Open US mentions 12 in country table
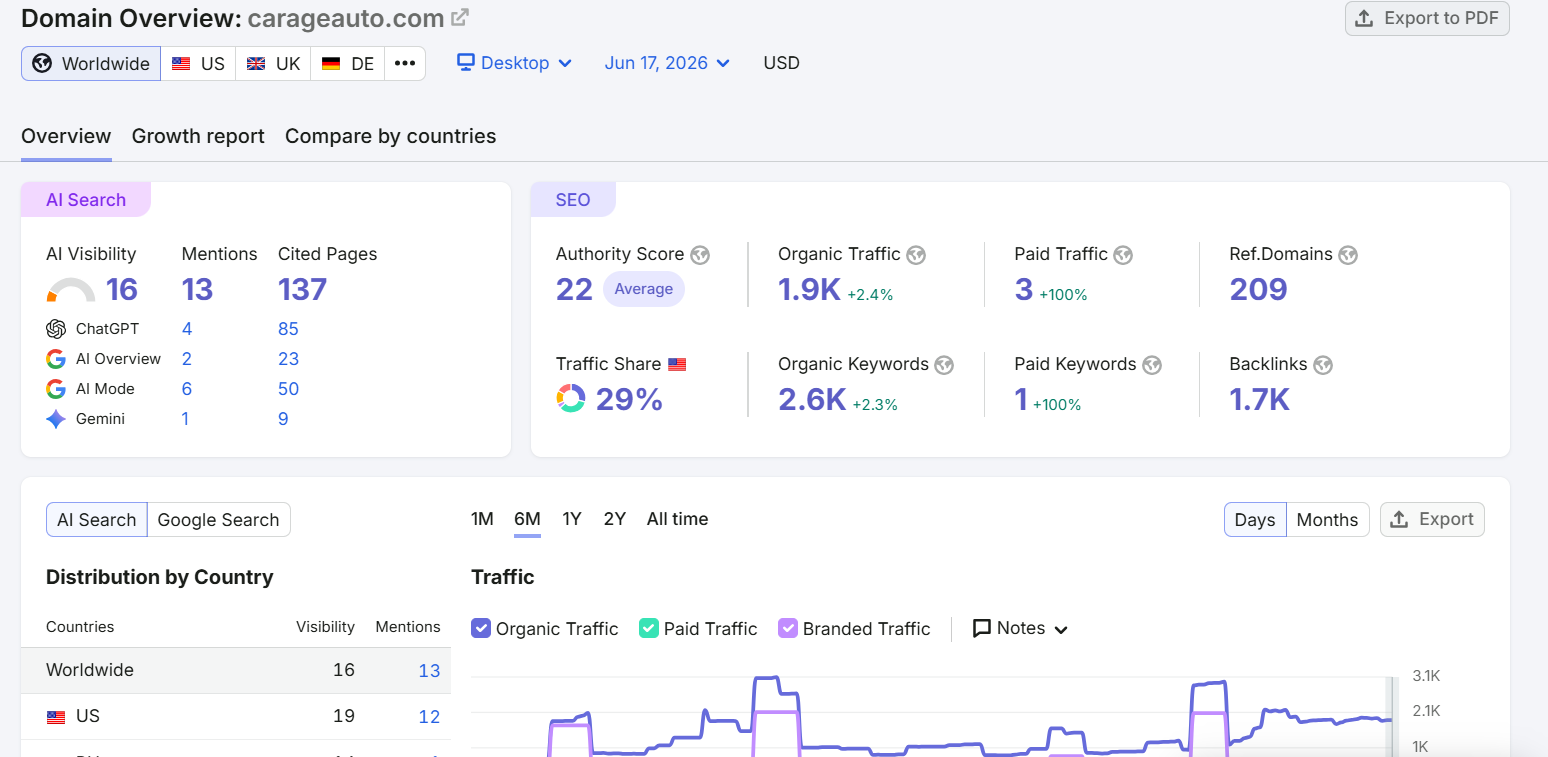The height and width of the screenshot is (757, 1548). click(x=429, y=717)
